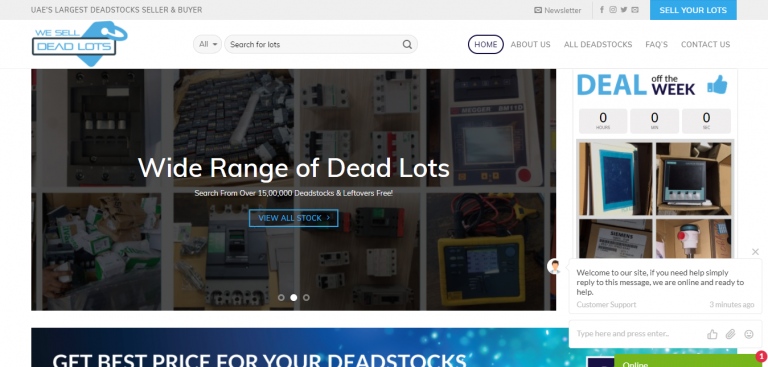Select the first carousel slide dot

point(281,297)
